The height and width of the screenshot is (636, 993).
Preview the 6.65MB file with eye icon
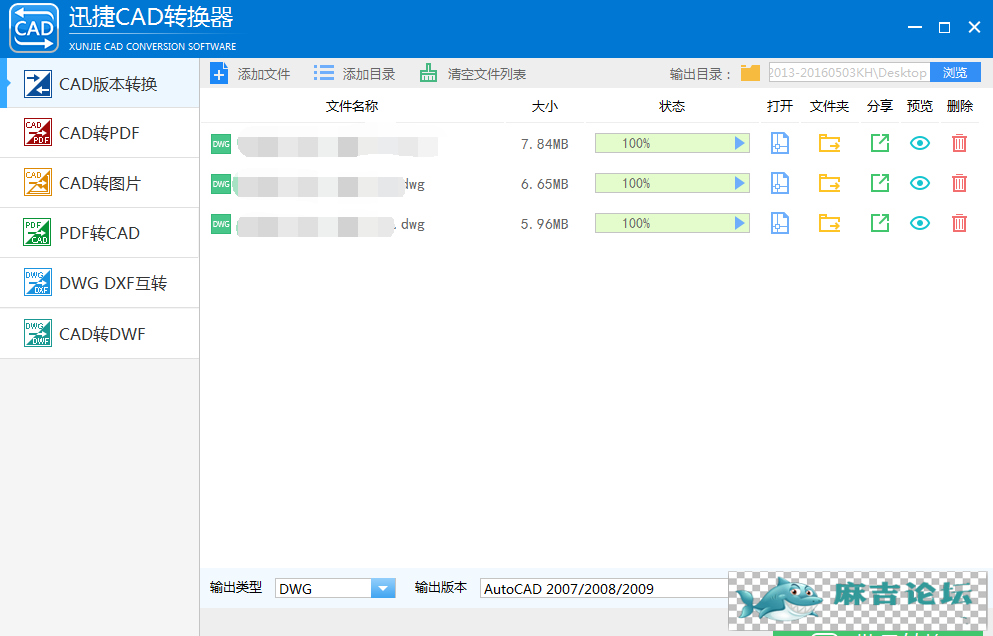[x=920, y=184]
